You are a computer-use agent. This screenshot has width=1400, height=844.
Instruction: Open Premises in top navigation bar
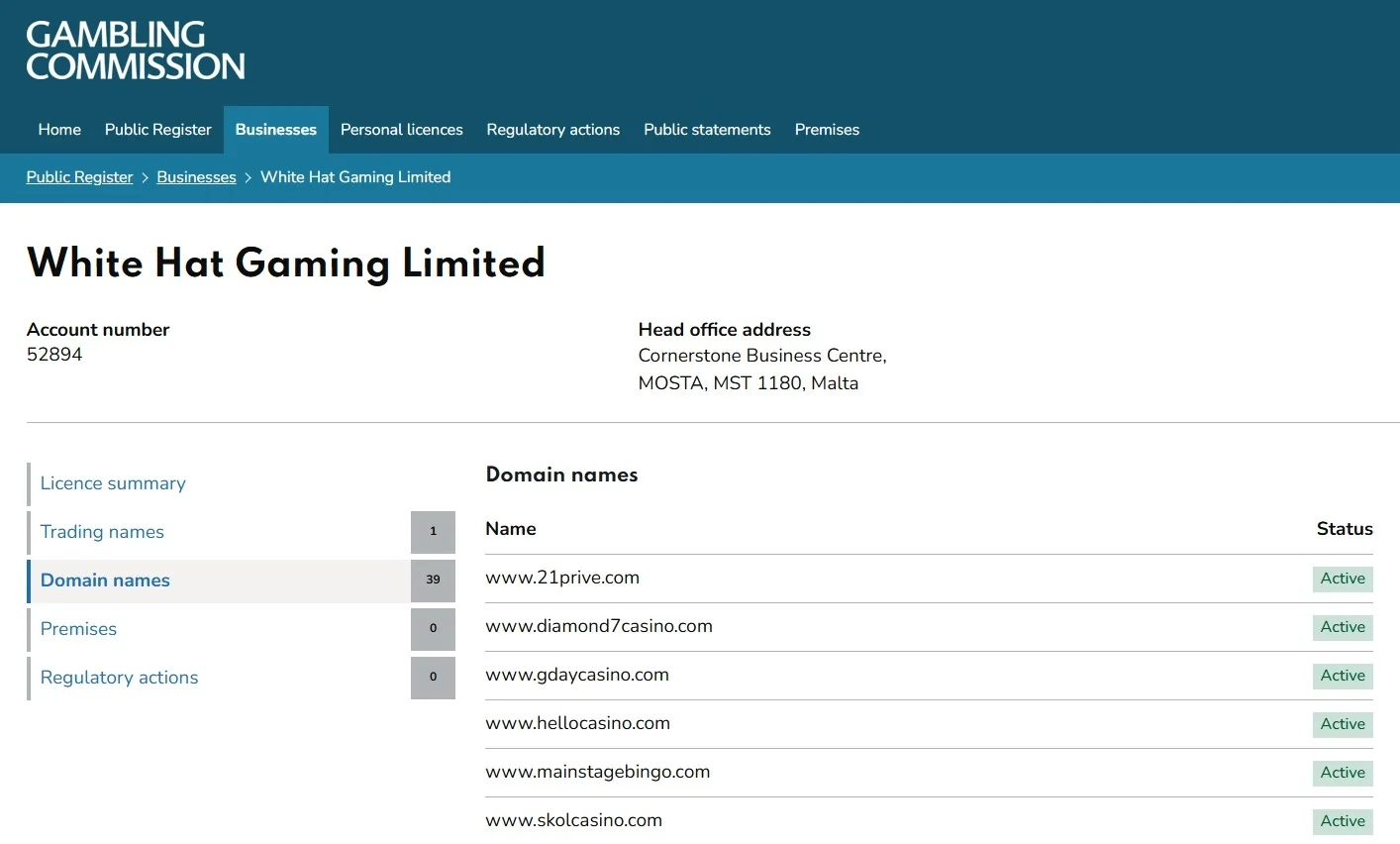(827, 130)
